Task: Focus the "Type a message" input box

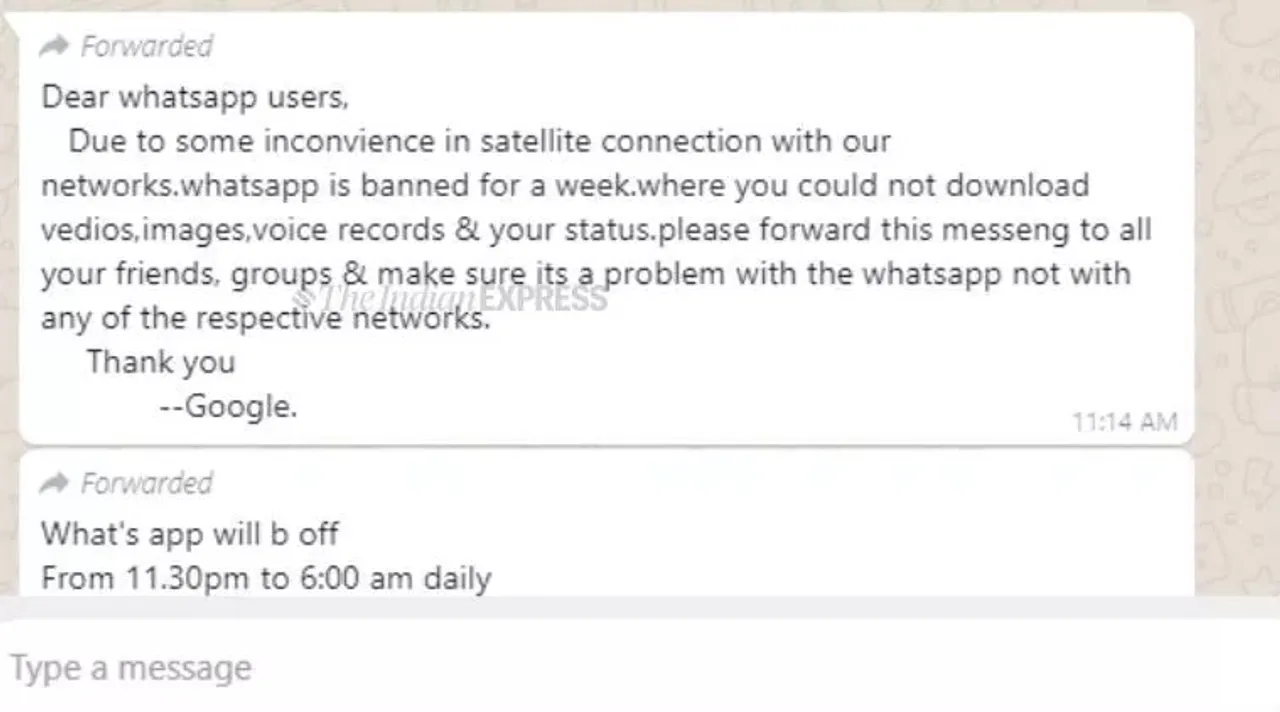Action: point(640,667)
